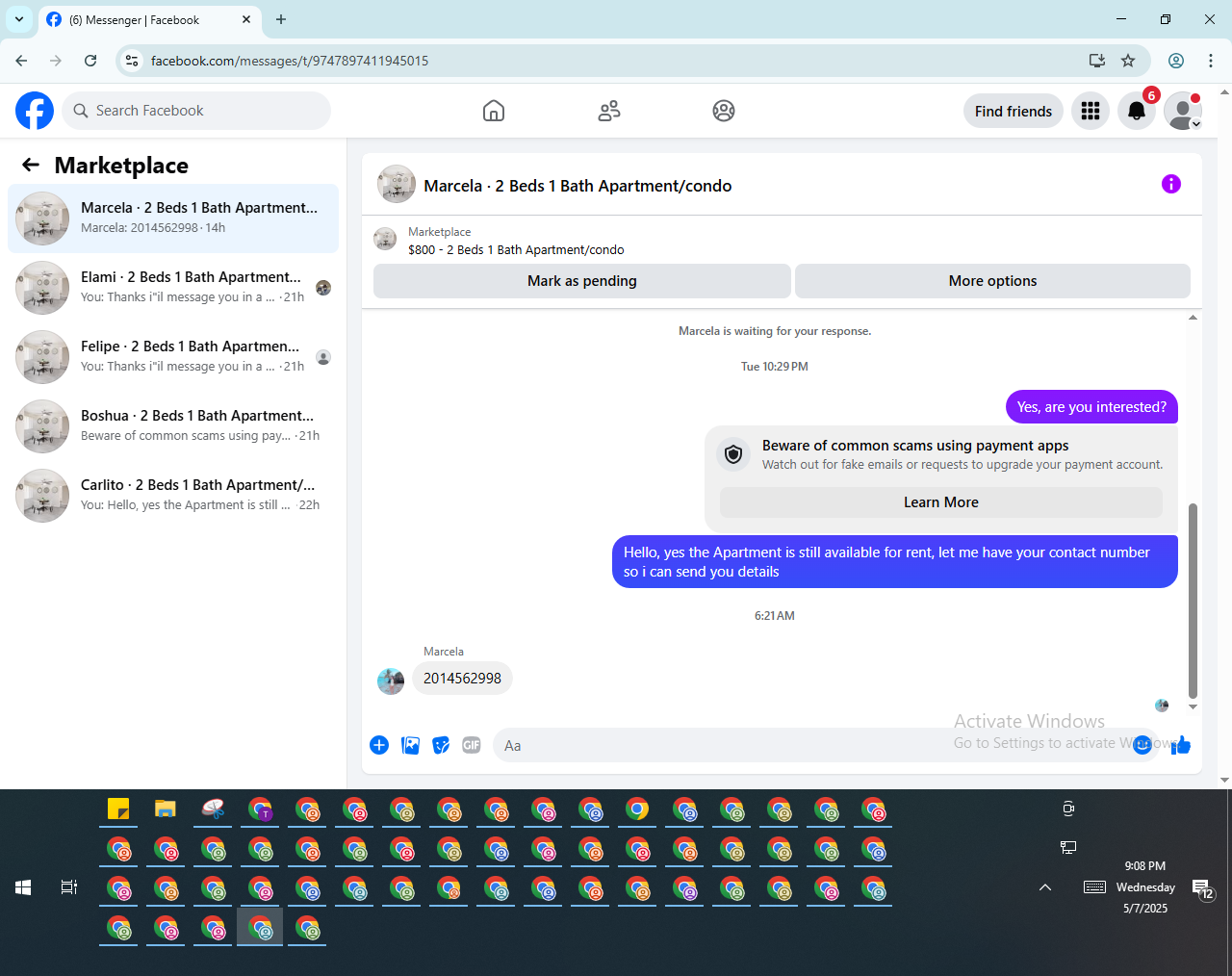Open File Explorer from taskbar

tap(166, 809)
